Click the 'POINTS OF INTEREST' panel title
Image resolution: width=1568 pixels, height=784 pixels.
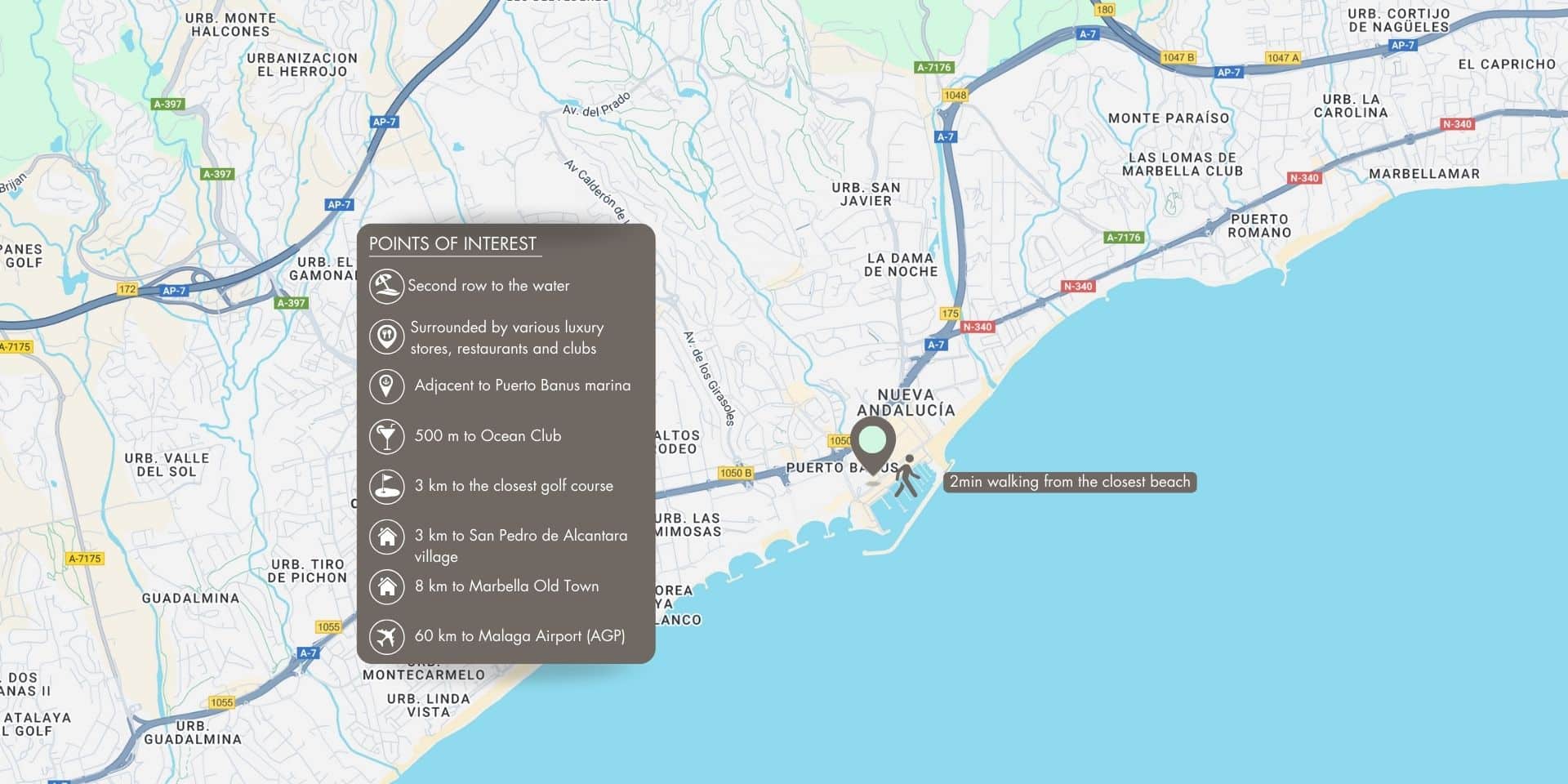pos(453,243)
